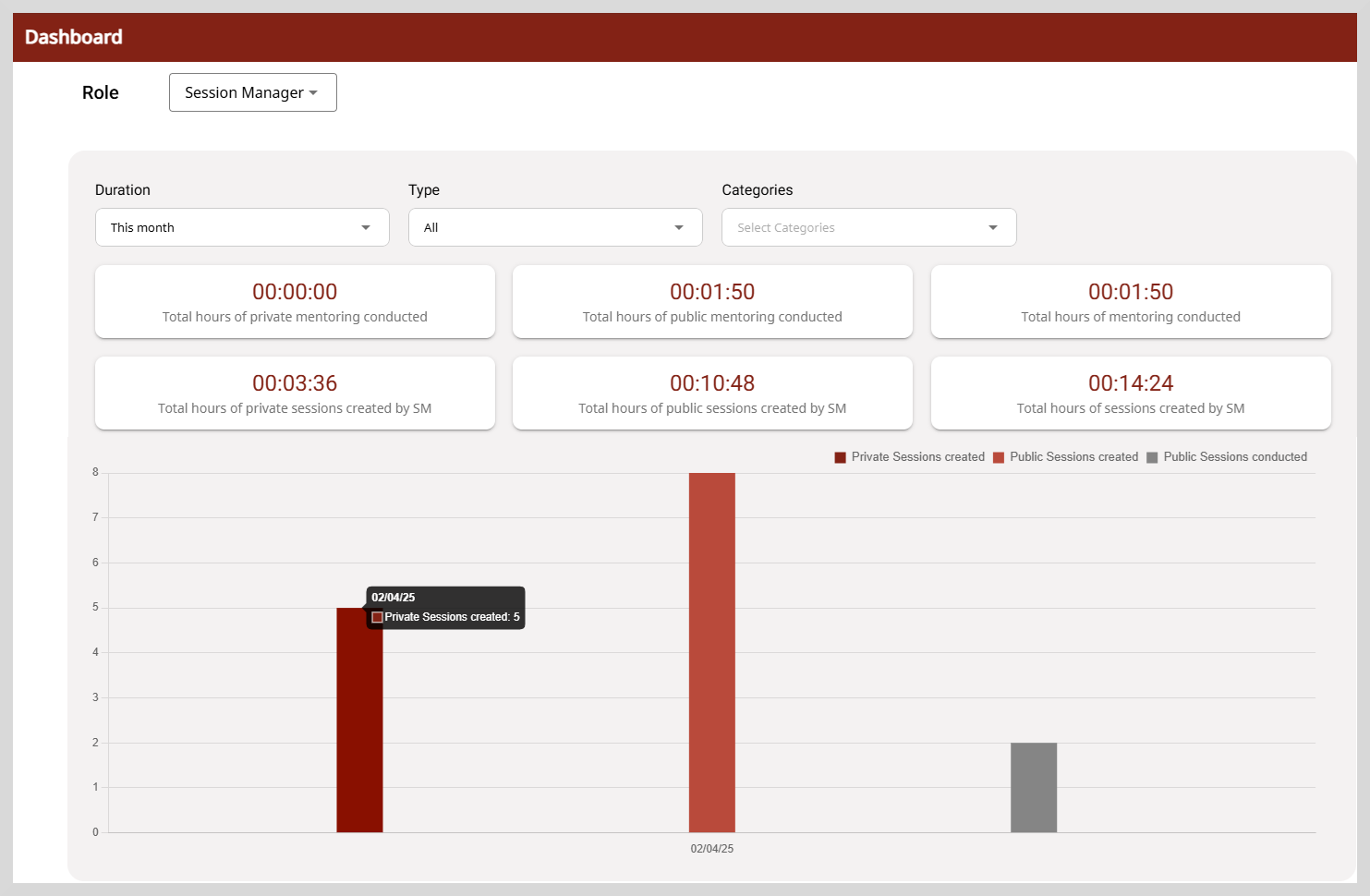
Task: Click the total sessions created by SM card
Action: 1130,394
